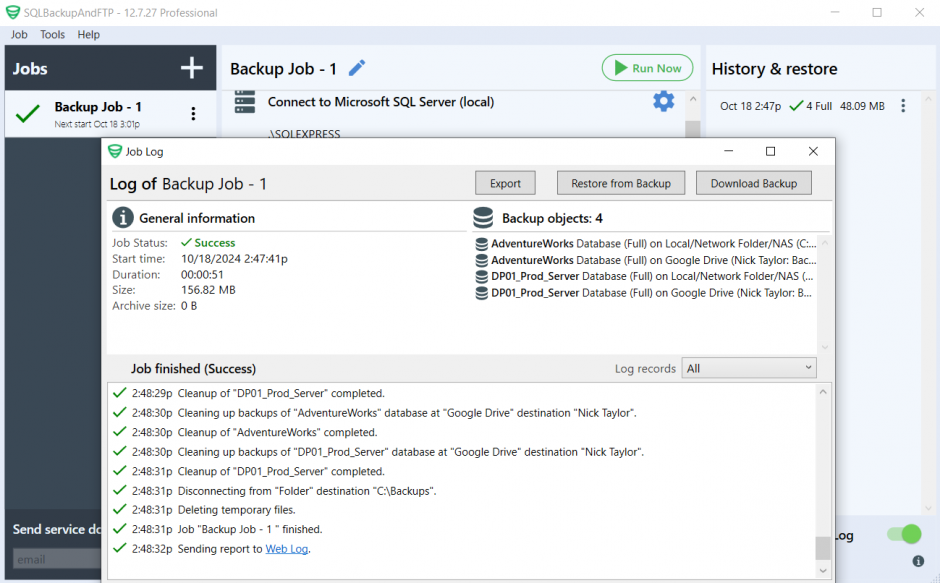Open the Job menu
Screen dimensions: 940x583
pos(19,35)
